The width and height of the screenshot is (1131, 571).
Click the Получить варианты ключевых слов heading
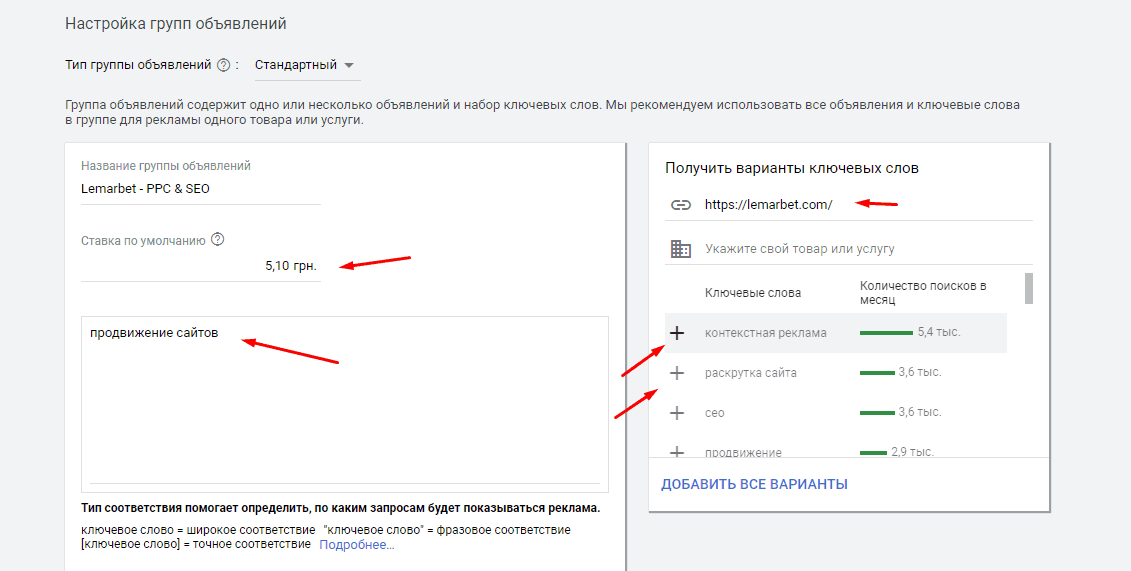(792, 168)
